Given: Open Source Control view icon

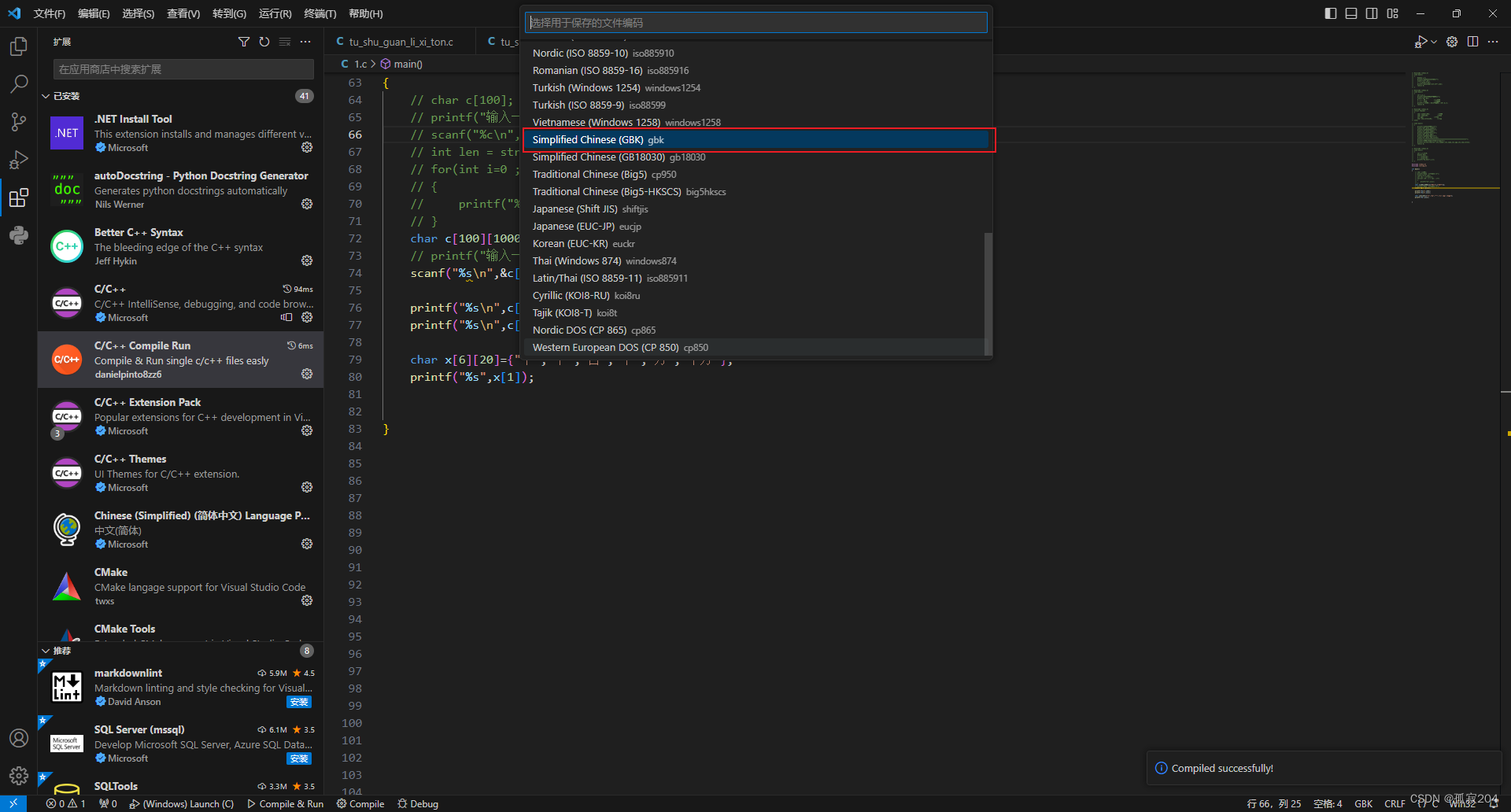Looking at the screenshot, I should pyautogui.click(x=19, y=122).
